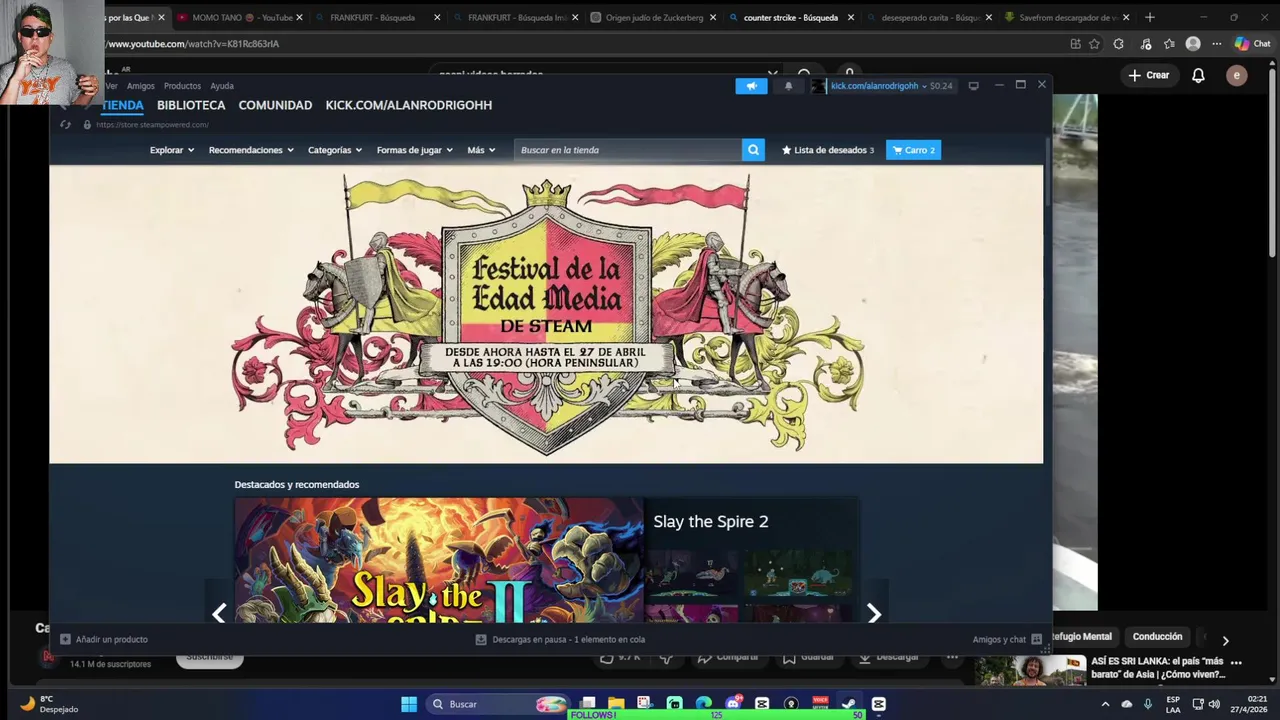The width and height of the screenshot is (1280, 720).
Task: Open a new Edge tab
Action: [1150, 17]
